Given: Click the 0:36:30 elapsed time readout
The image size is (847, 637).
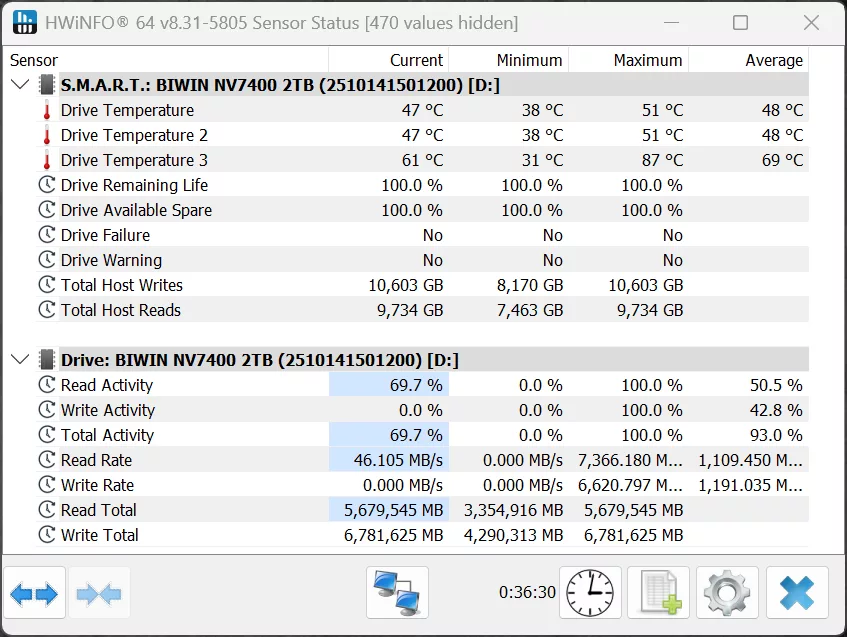Looking at the screenshot, I should pyautogui.click(x=527, y=592).
